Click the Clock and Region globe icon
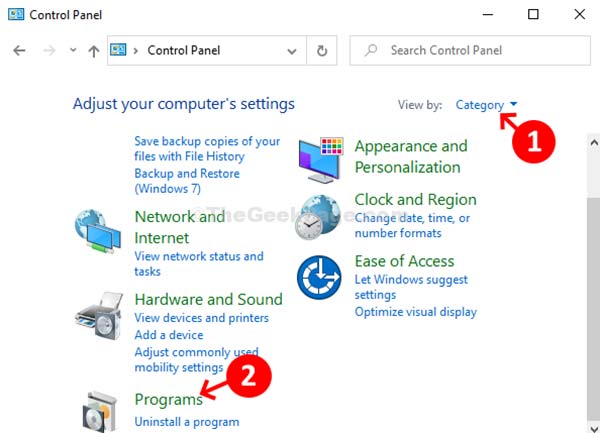Viewport: 600px width, 433px height. click(x=318, y=217)
